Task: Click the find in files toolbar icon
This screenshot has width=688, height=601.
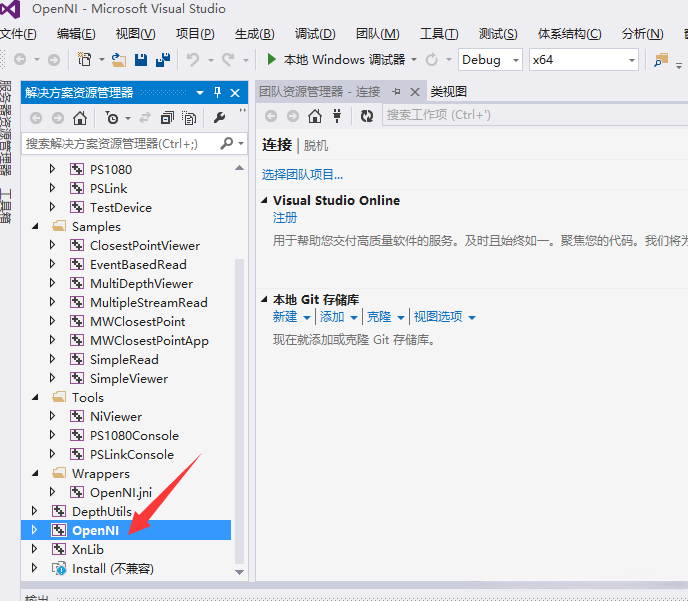Action: point(661,60)
